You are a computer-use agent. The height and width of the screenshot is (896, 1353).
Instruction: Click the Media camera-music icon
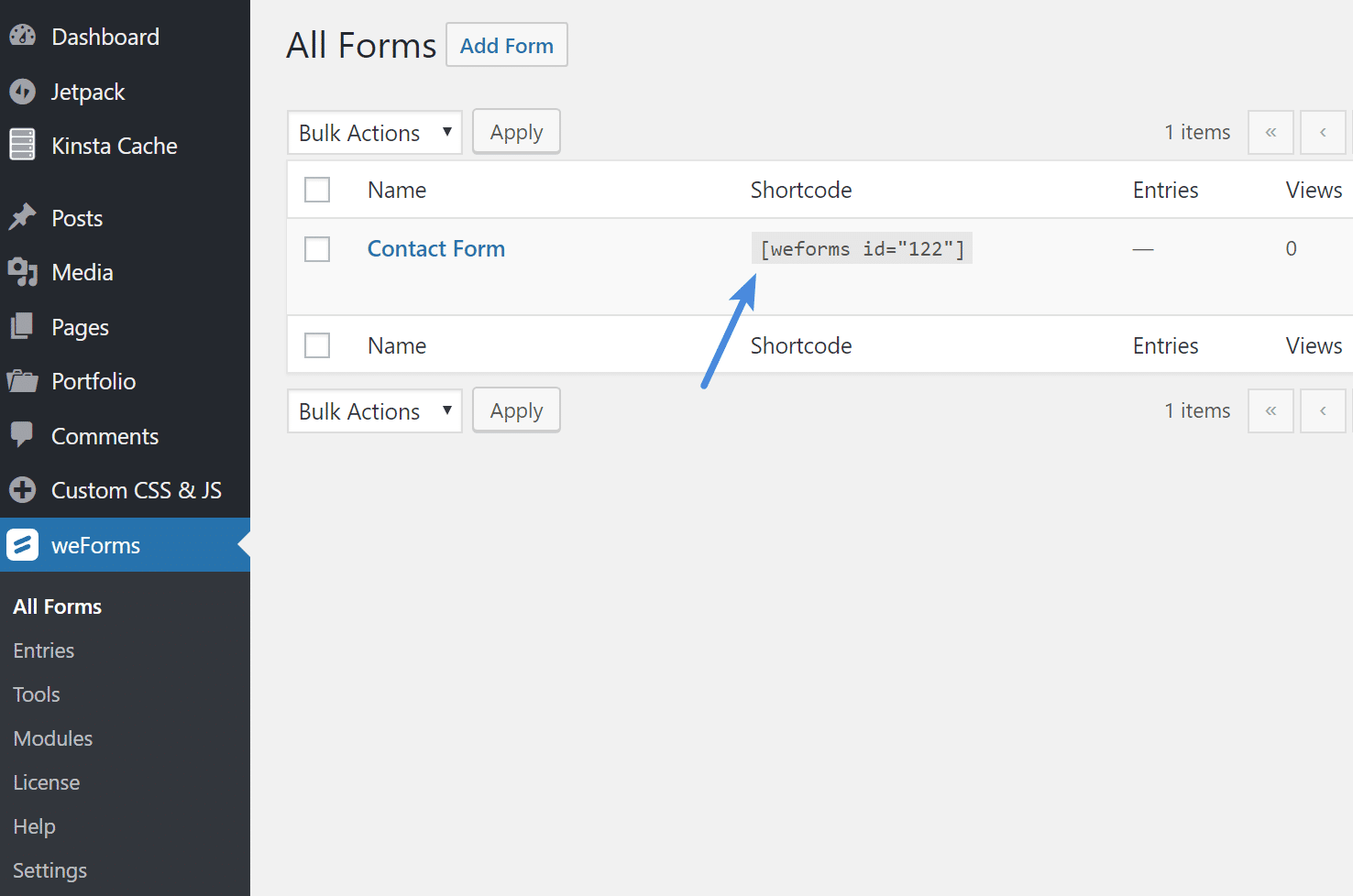pos(22,272)
